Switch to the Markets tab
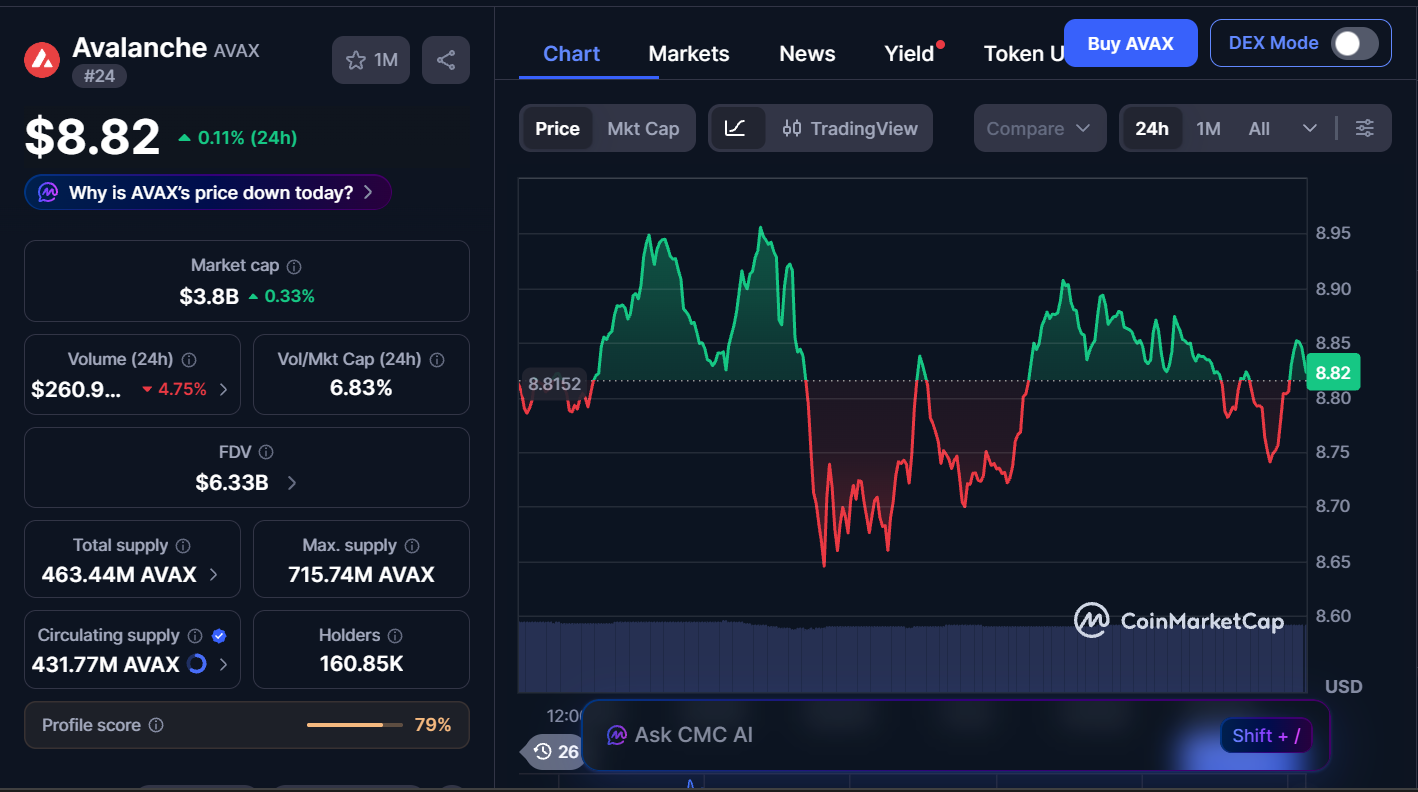The width and height of the screenshot is (1418, 792). [x=689, y=53]
